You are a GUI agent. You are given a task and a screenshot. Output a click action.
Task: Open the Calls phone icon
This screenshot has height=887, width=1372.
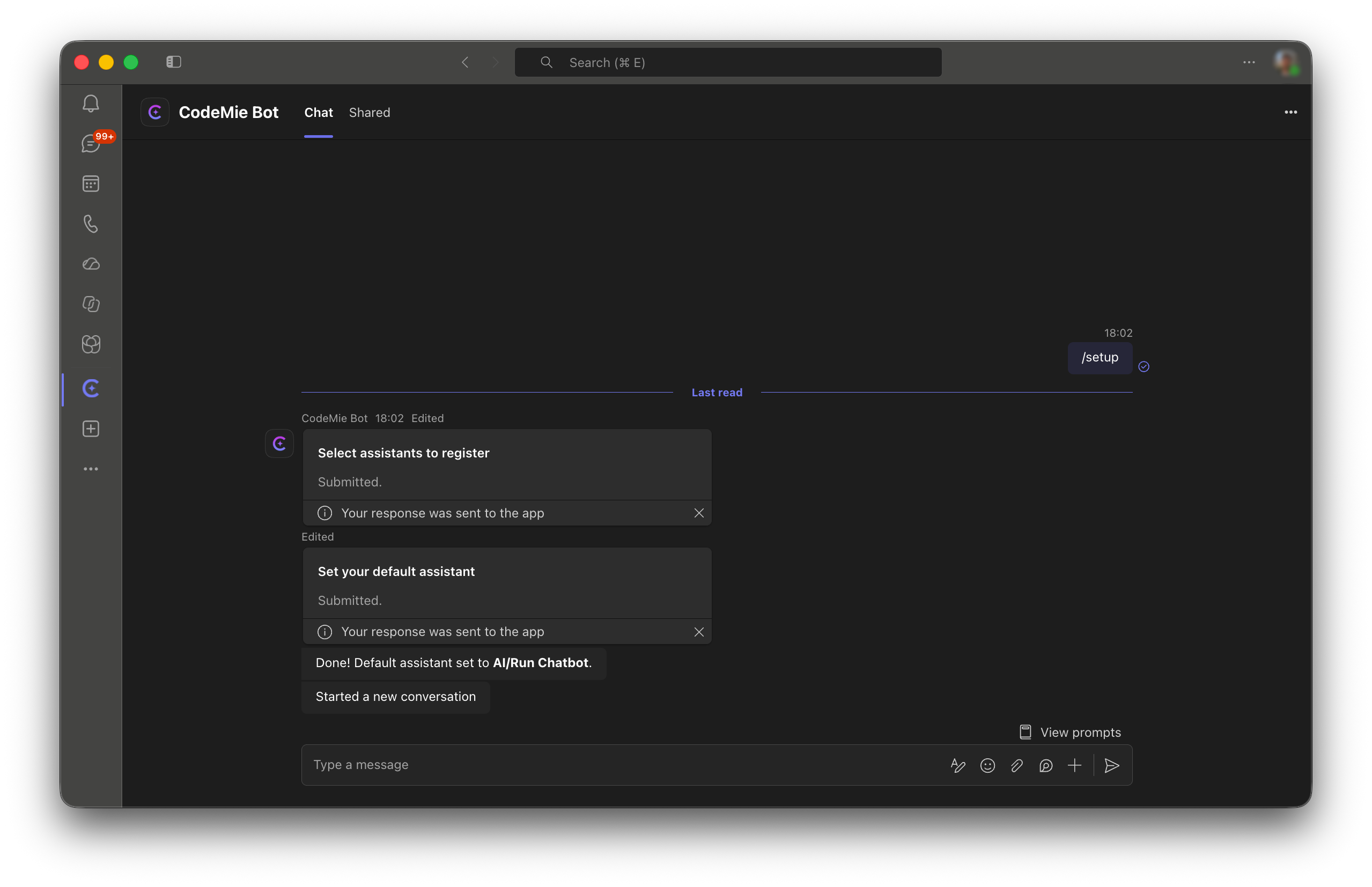(x=91, y=224)
